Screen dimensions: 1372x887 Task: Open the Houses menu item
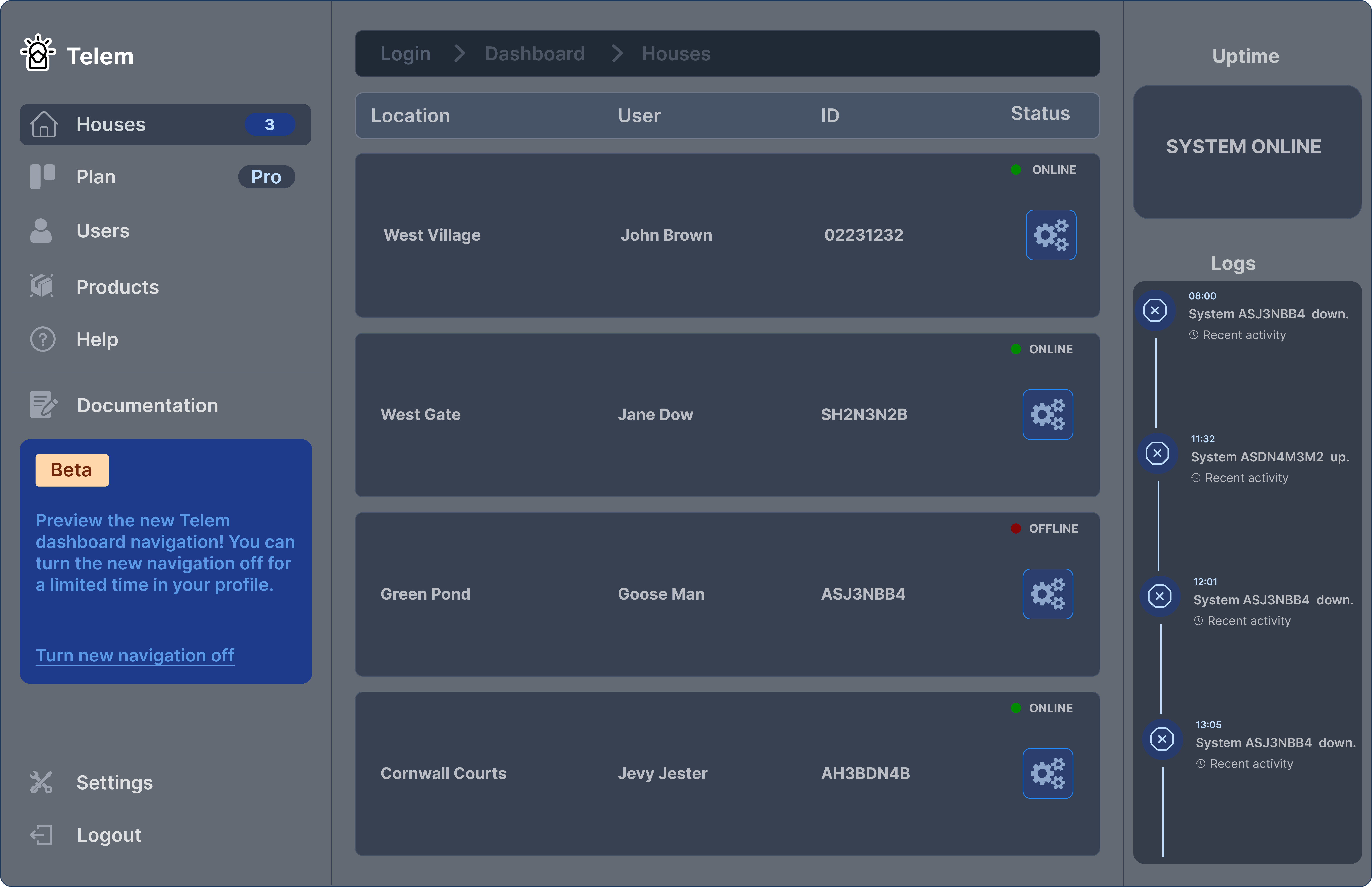point(165,124)
